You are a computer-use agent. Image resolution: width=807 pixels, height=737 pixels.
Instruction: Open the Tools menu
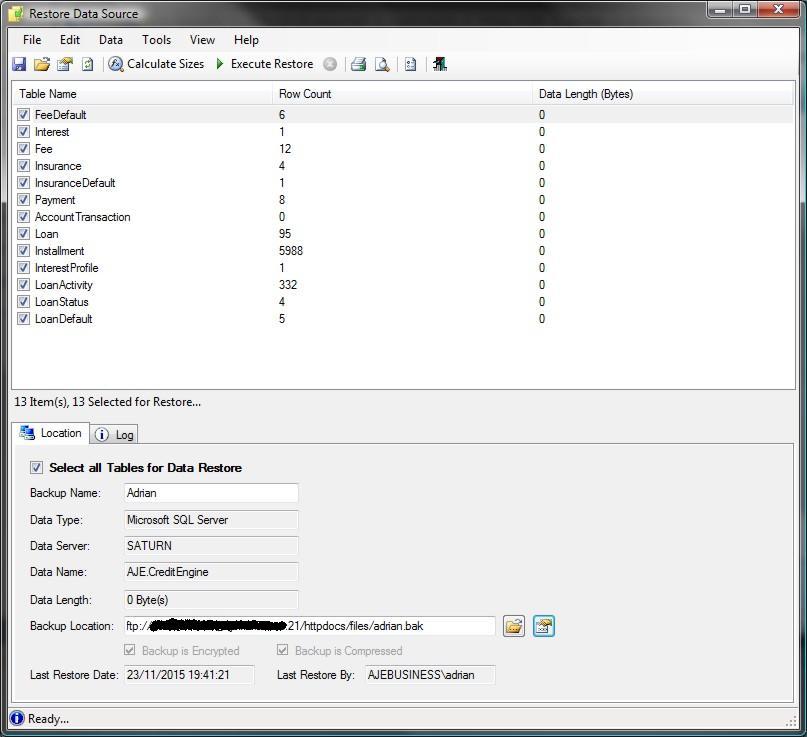[x=156, y=40]
